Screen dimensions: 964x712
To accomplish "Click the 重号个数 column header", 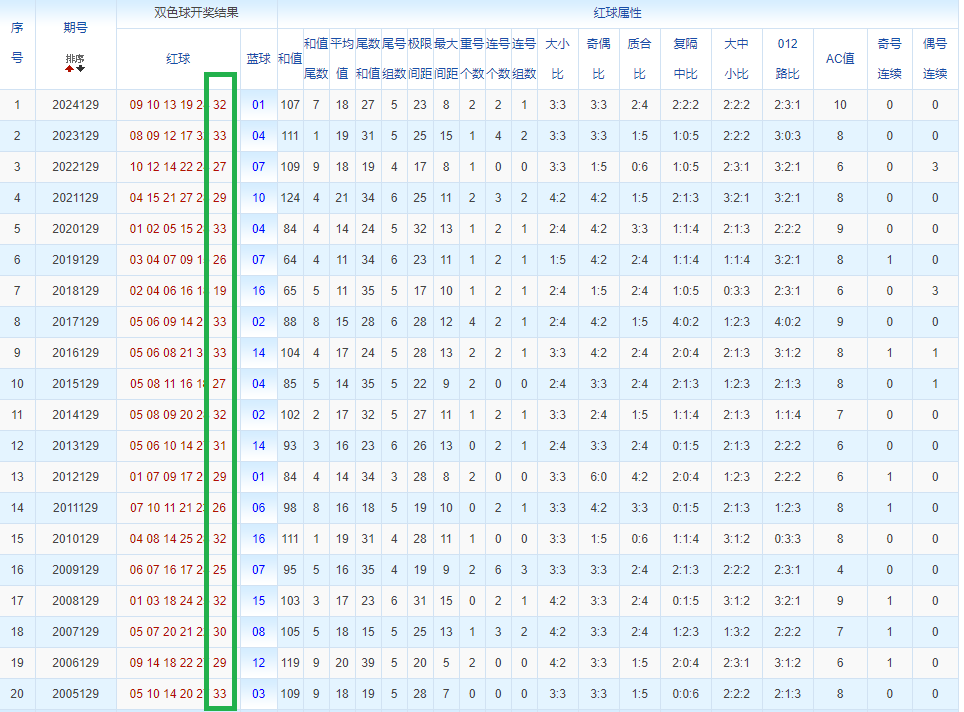I will coord(472,59).
